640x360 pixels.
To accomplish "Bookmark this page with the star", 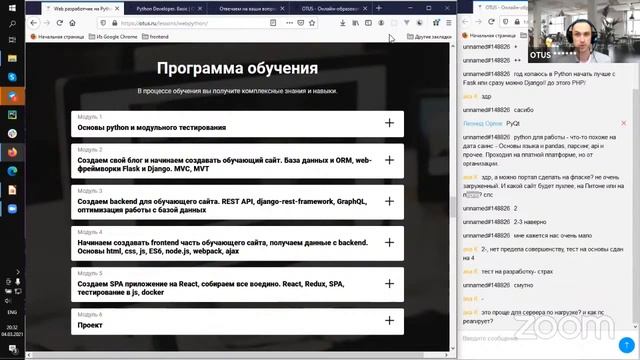I will pyautogui.click(x=312, y=23).
